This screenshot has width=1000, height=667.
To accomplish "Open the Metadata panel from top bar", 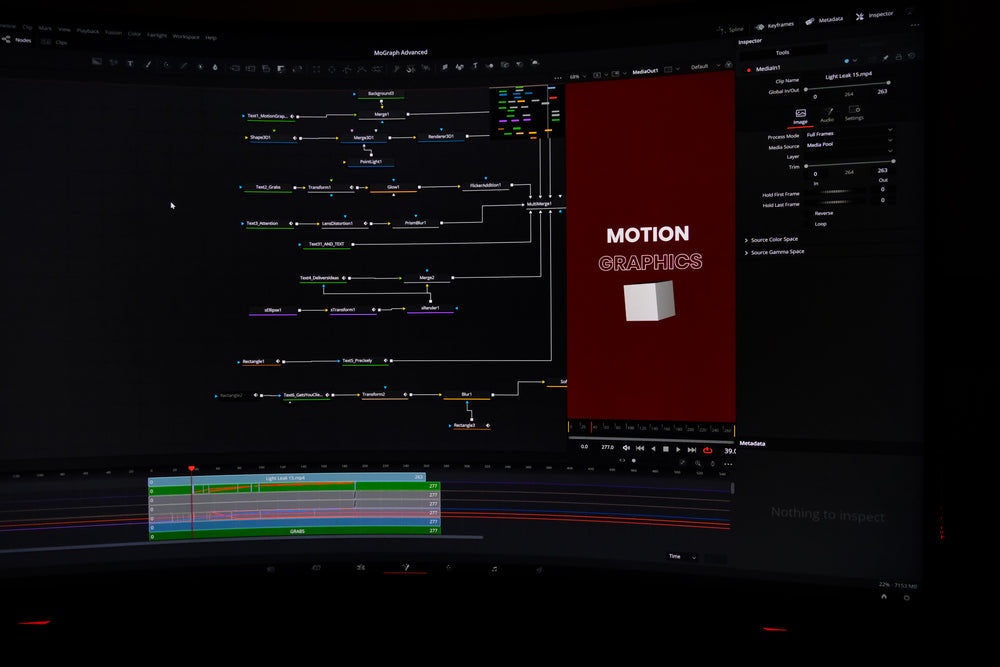I will click(x=826, y=20).
